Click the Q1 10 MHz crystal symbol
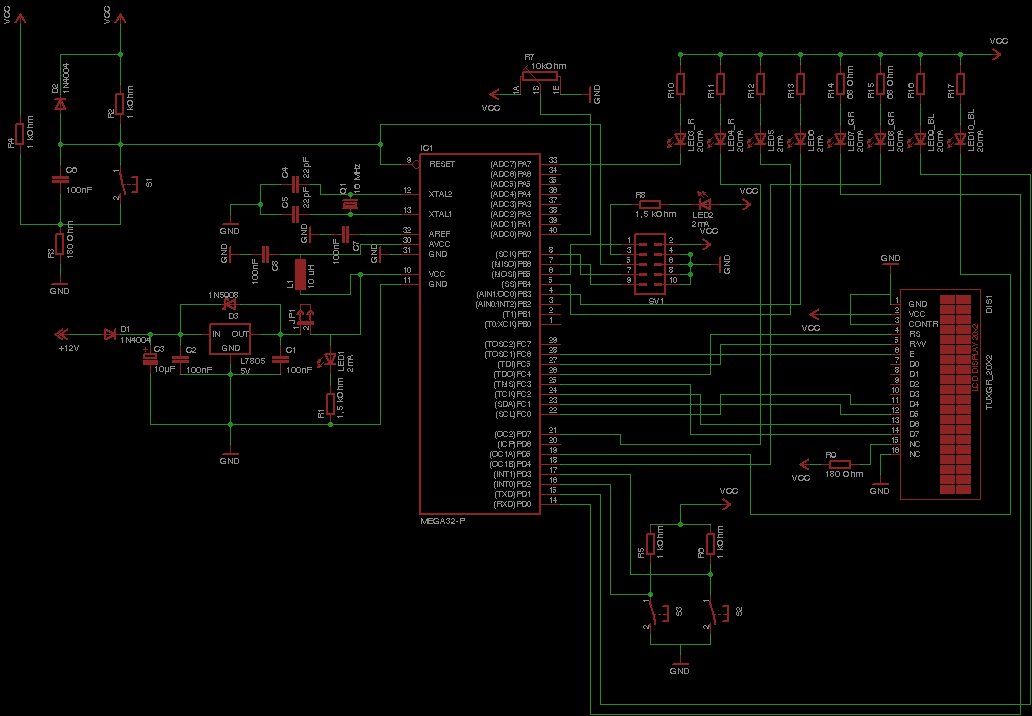The width and height of the screenshot is (1032, 716). [351, 205]
